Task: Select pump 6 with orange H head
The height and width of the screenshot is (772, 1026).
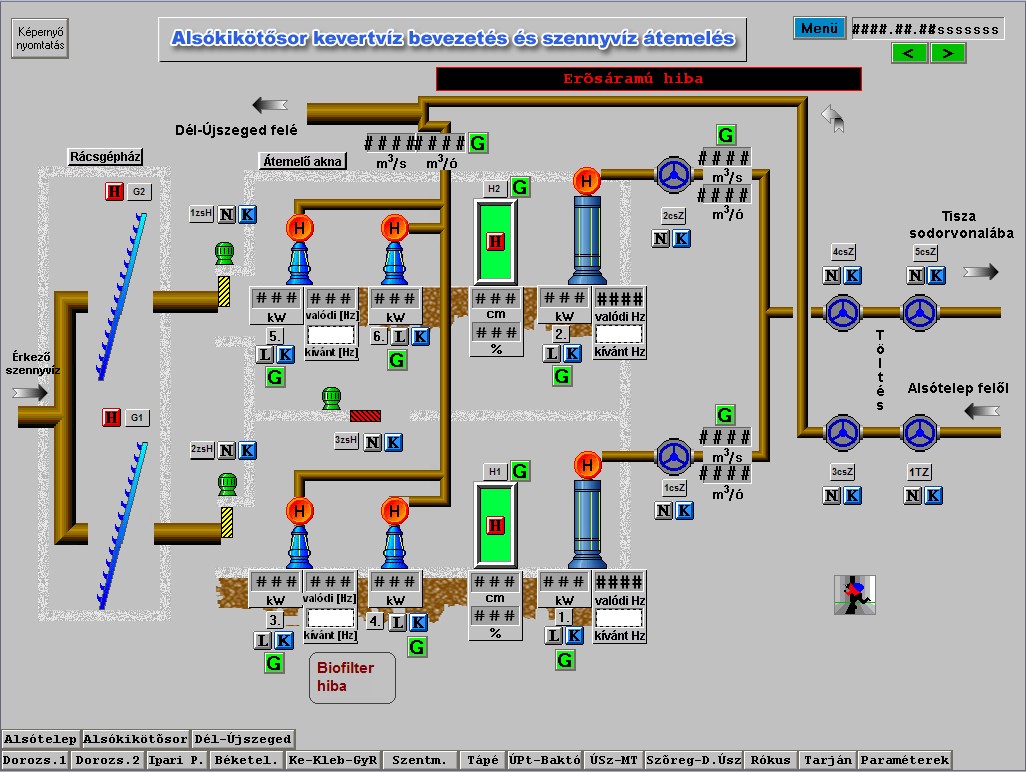Action: pyautogui.click(x=395, y=250)
